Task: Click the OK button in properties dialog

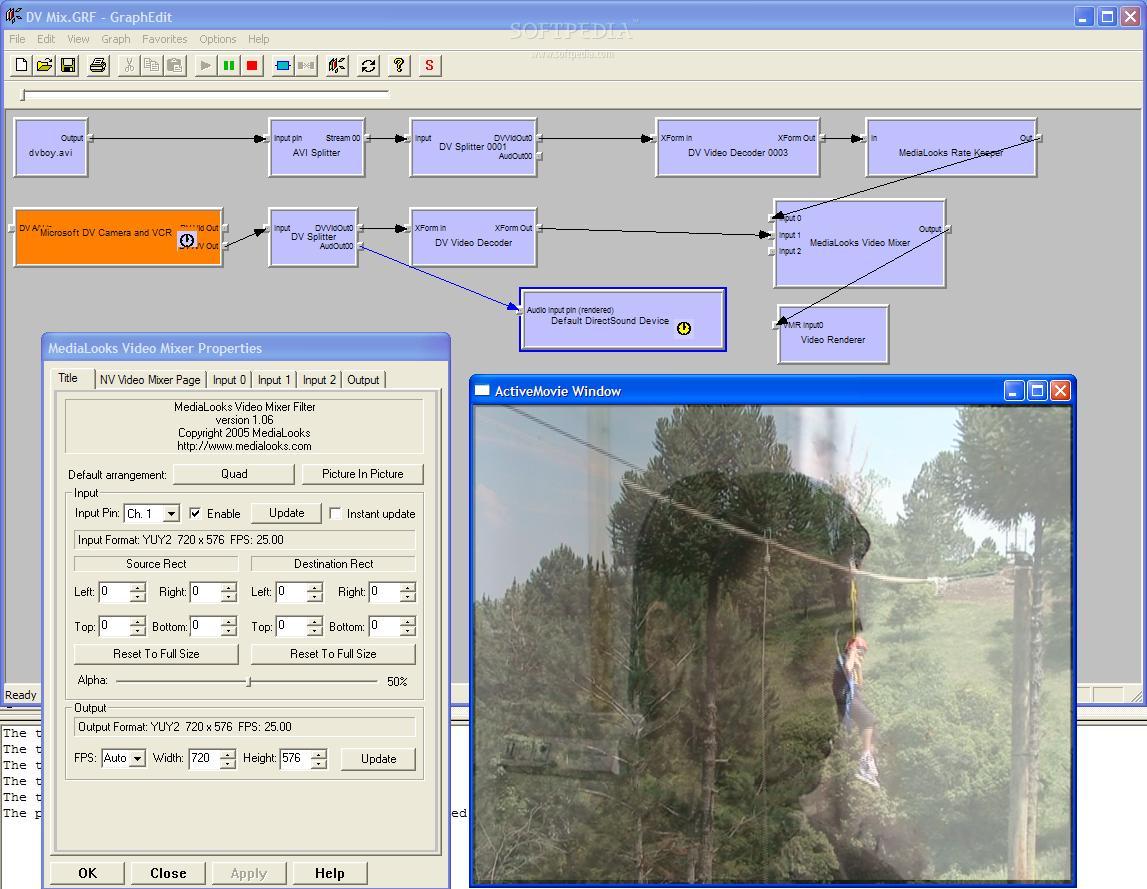Action: (88, 874)
